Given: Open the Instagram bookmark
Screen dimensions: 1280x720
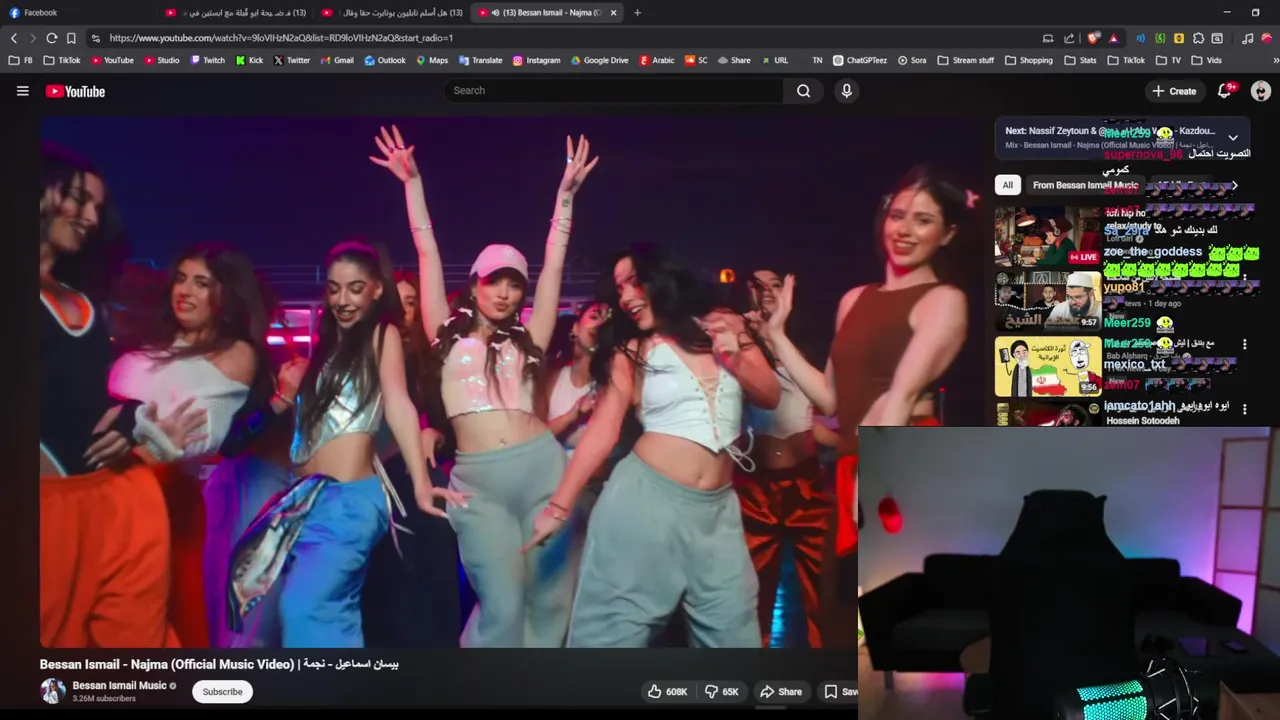Looking at the screenshot, I should [536, 60].
